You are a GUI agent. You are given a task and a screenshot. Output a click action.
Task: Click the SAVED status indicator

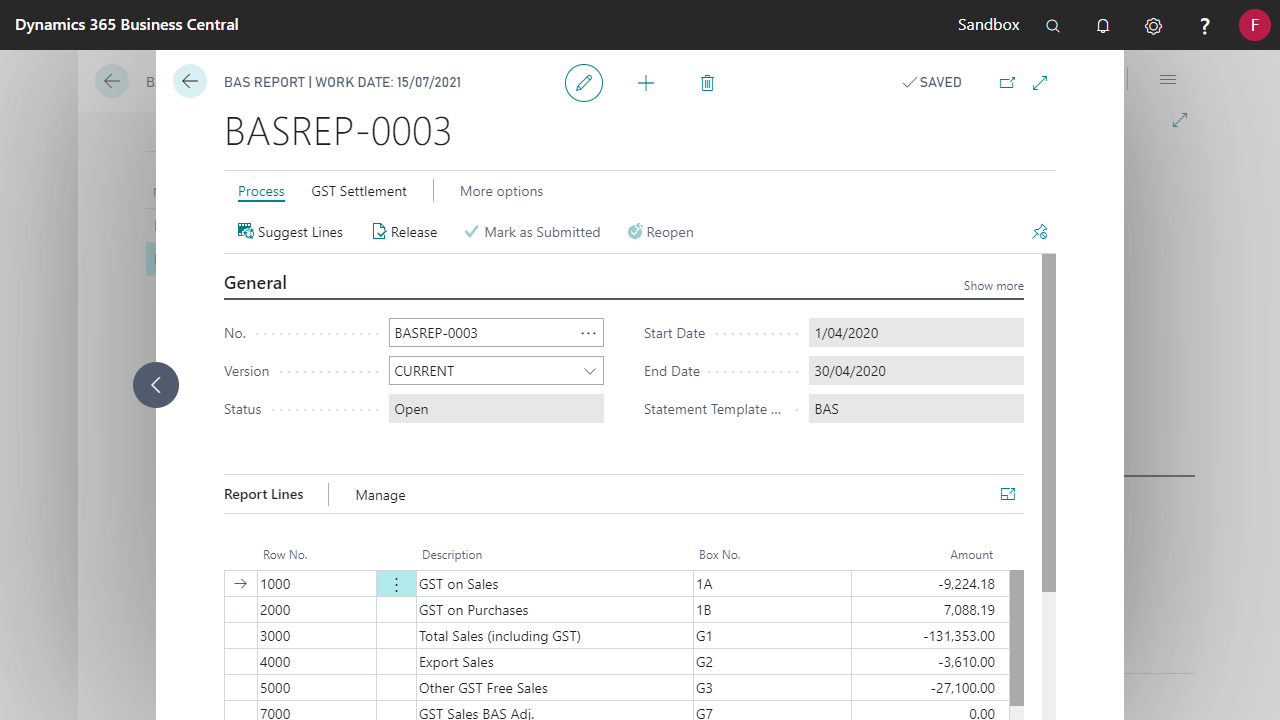931,83
